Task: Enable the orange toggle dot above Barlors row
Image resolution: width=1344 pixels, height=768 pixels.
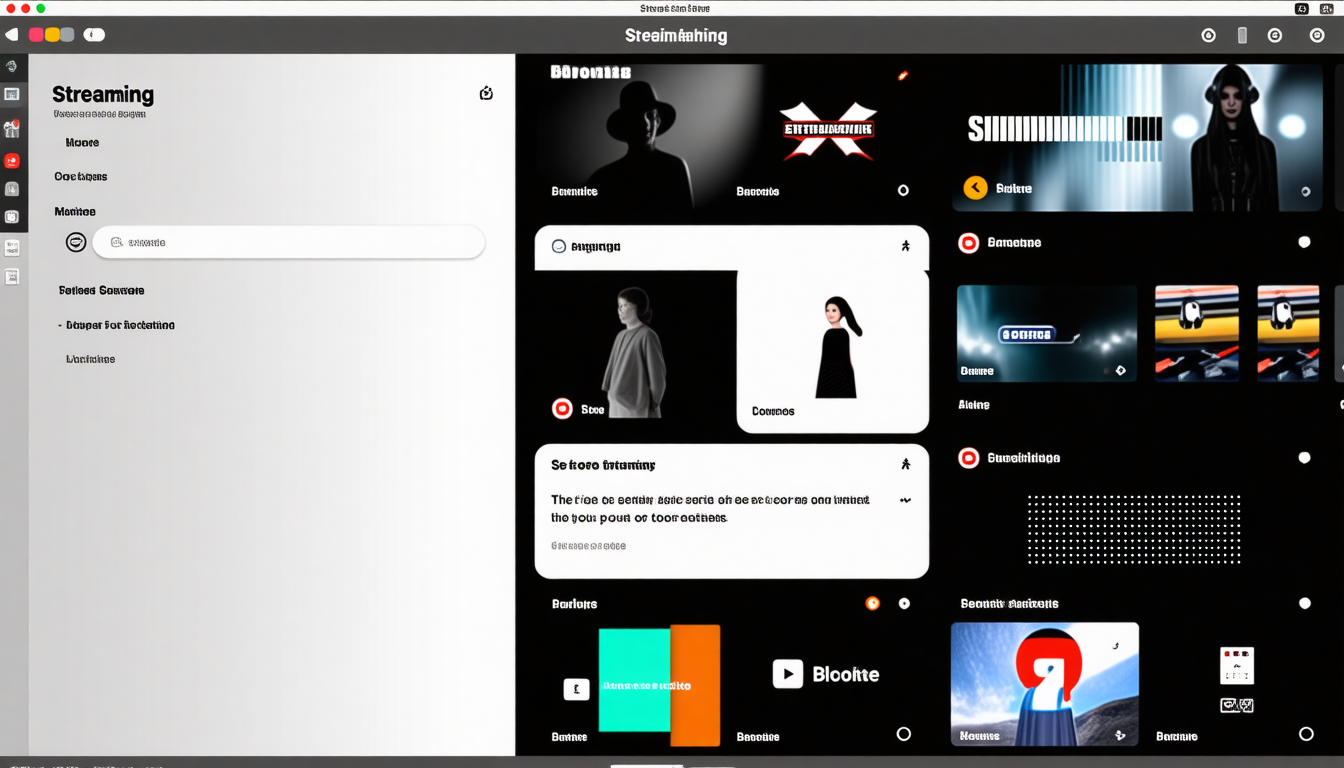Action: tap(873, 603)
